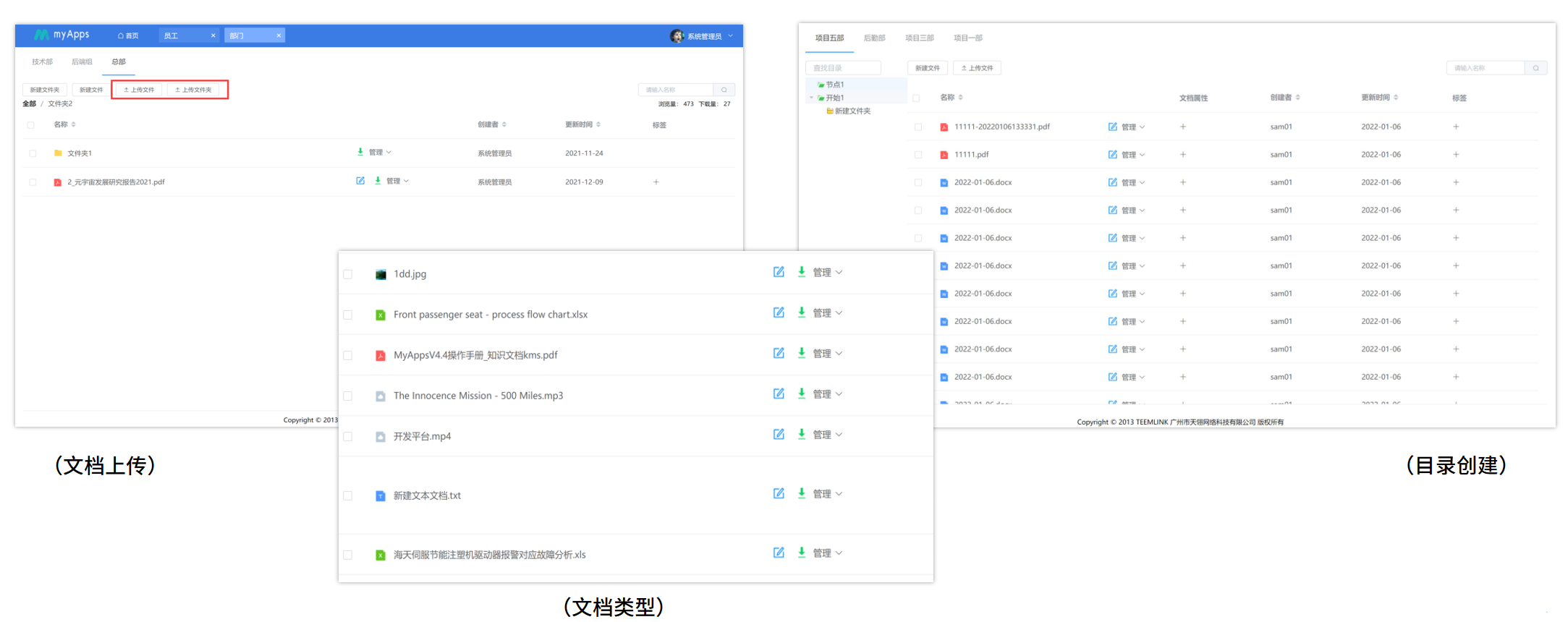Image resolution: width=1568 pixels, height=622 pixels.
Task: Click the edit icon for 11111.pdf
Action: [x=1113, y=154]
